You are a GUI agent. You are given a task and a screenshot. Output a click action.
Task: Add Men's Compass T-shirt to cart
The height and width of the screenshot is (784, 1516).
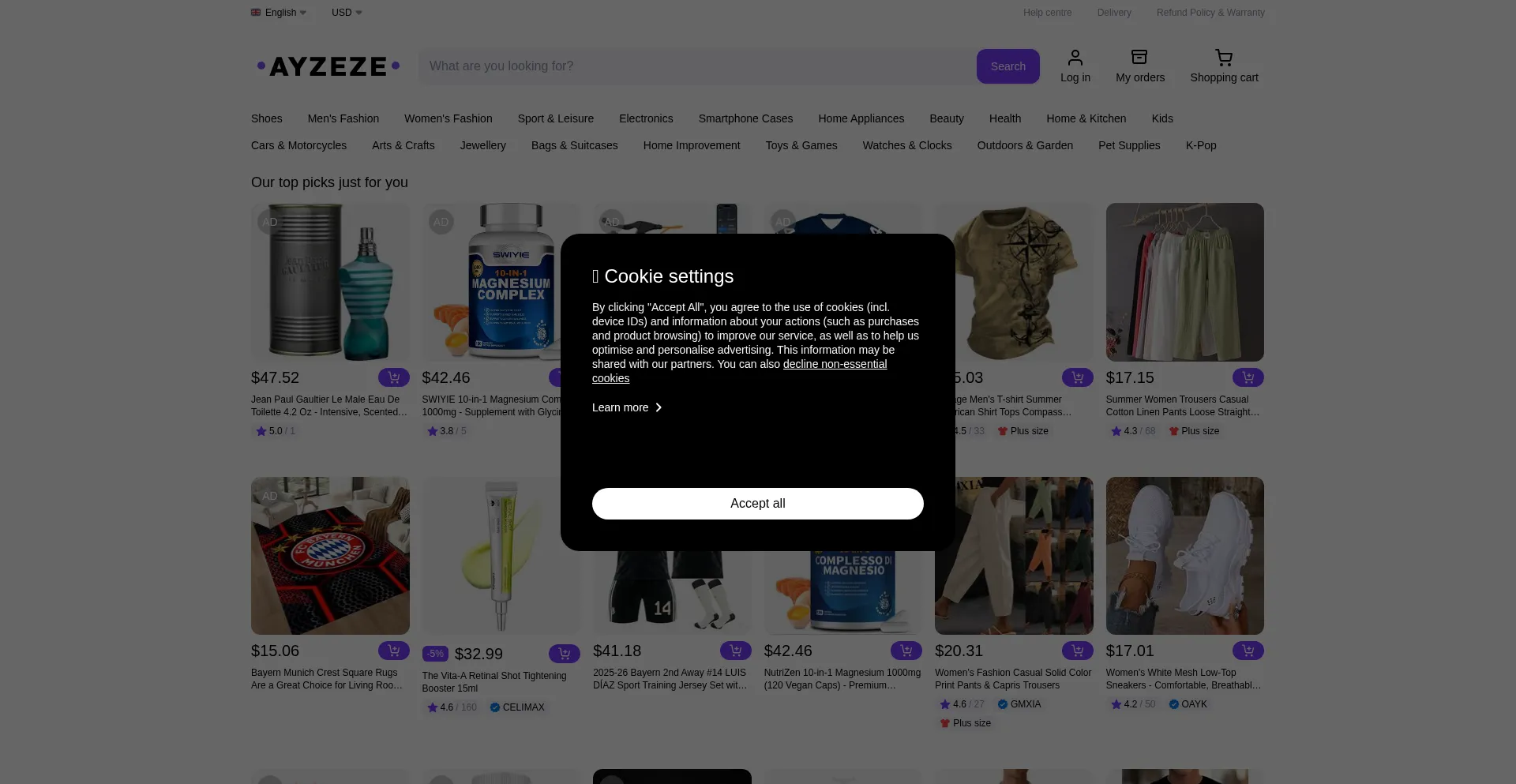click(x=1078, y=377)
